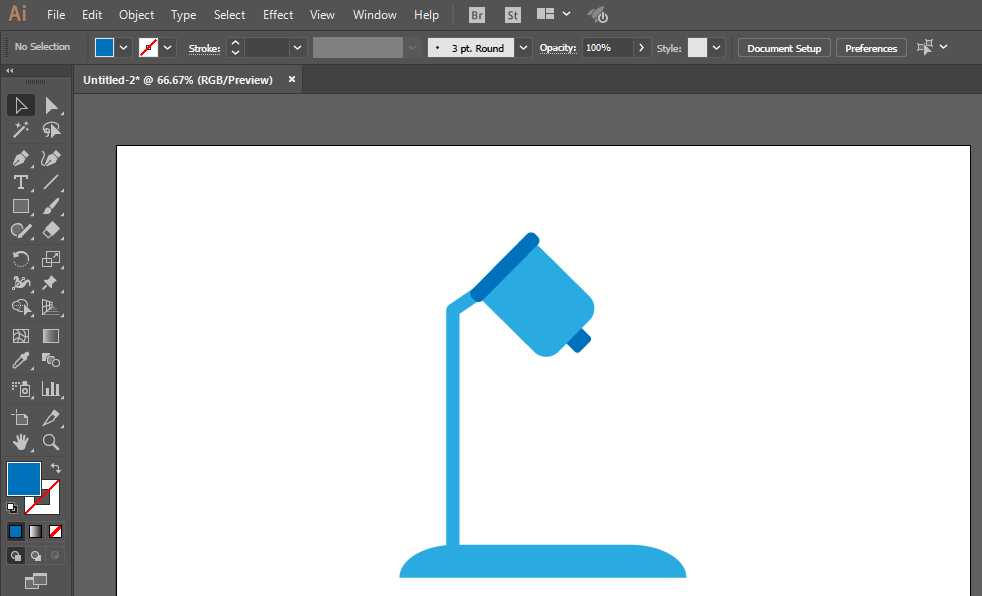
Task: Click the Document Setup button
Action: tap(783, 48)
